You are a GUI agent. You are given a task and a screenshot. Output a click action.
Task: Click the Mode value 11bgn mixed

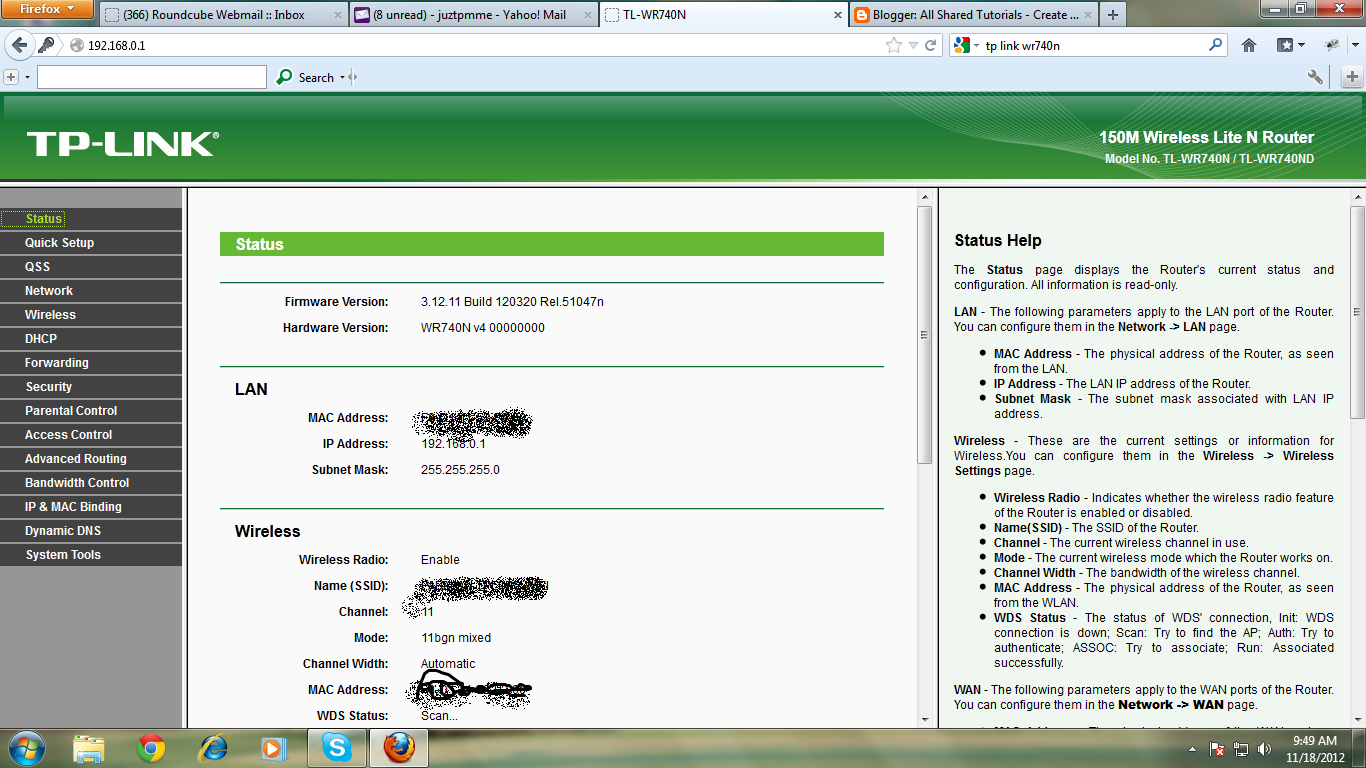point(456,638)
